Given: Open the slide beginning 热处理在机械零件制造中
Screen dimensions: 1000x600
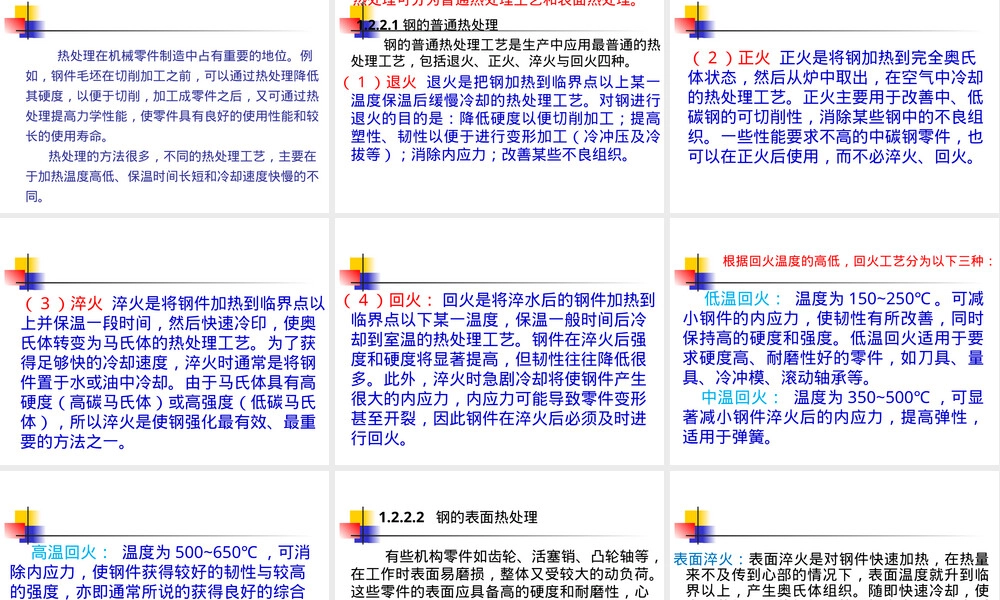Looking at the screenshot, I should coord(165,106).
